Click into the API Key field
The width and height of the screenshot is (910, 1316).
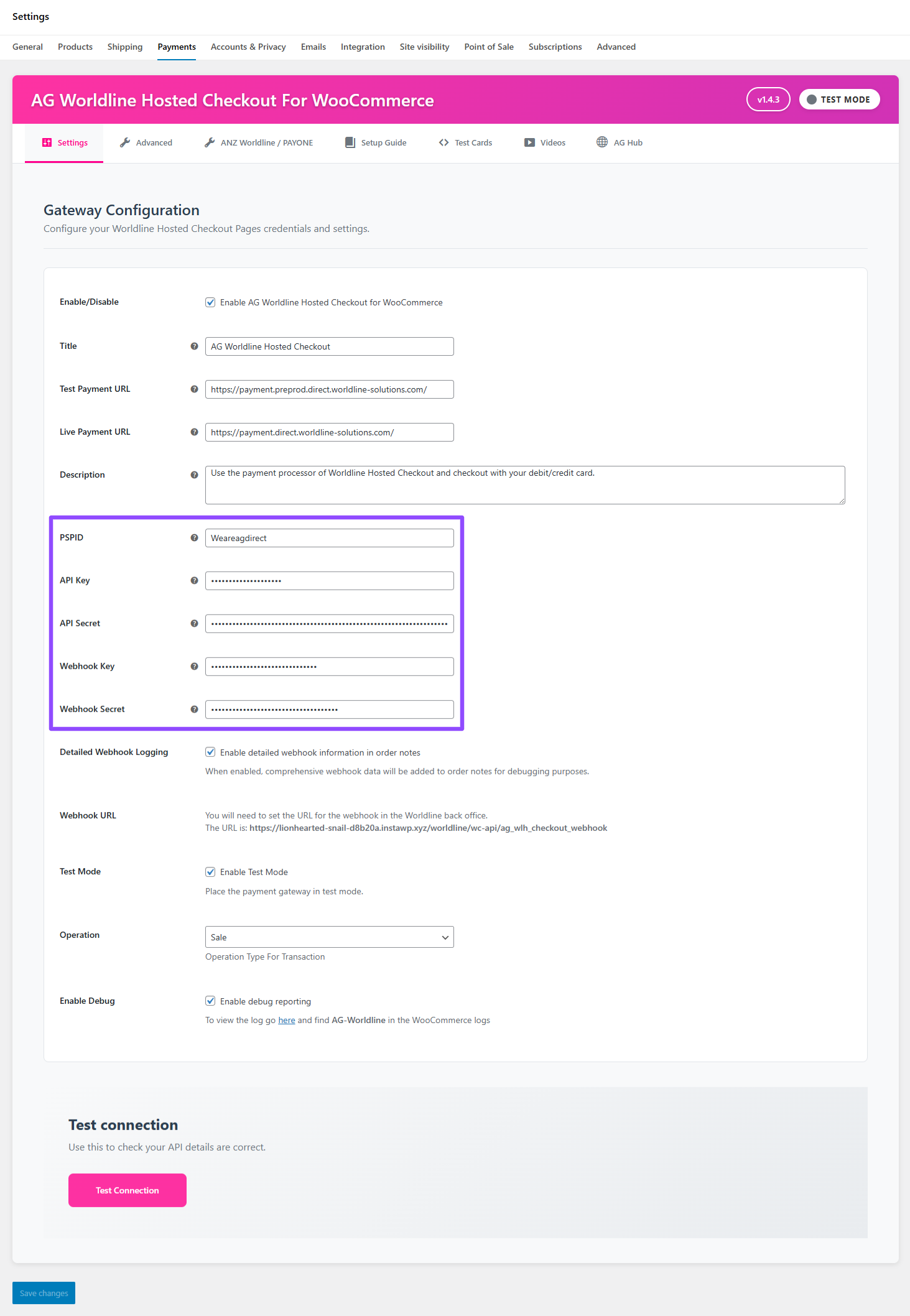[329, 581]
